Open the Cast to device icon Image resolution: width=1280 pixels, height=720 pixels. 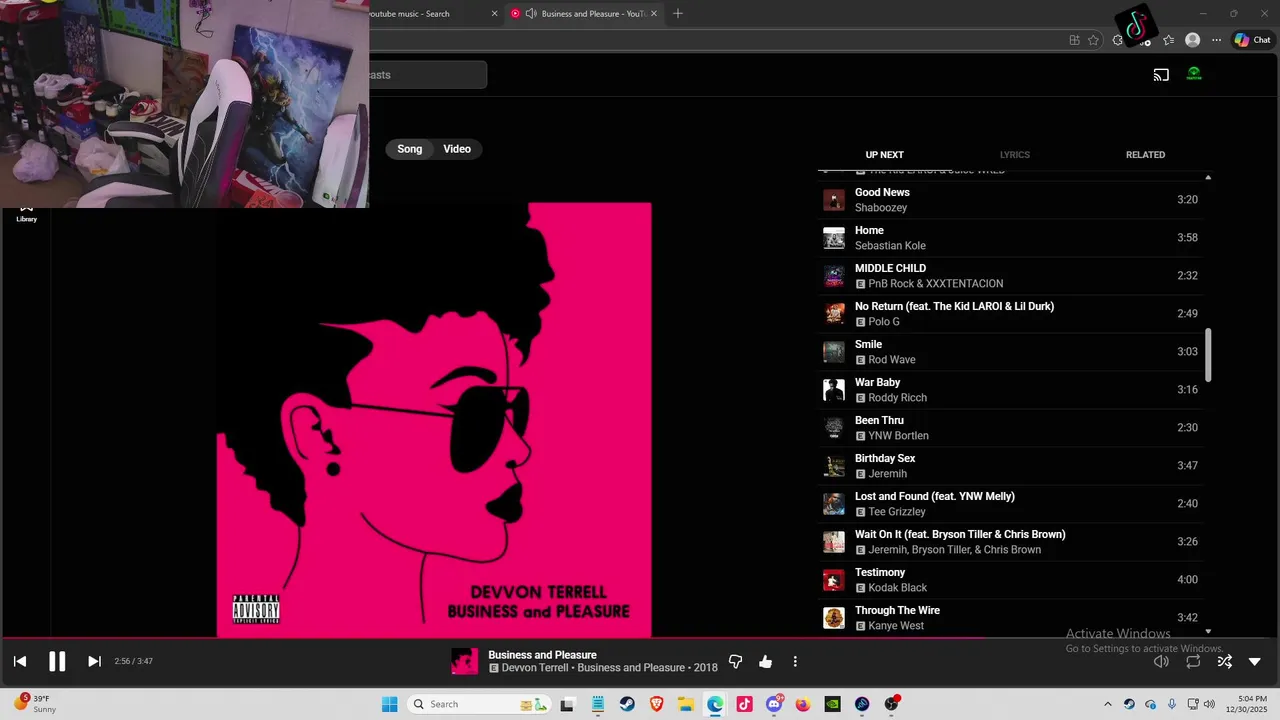(1161, 74)
